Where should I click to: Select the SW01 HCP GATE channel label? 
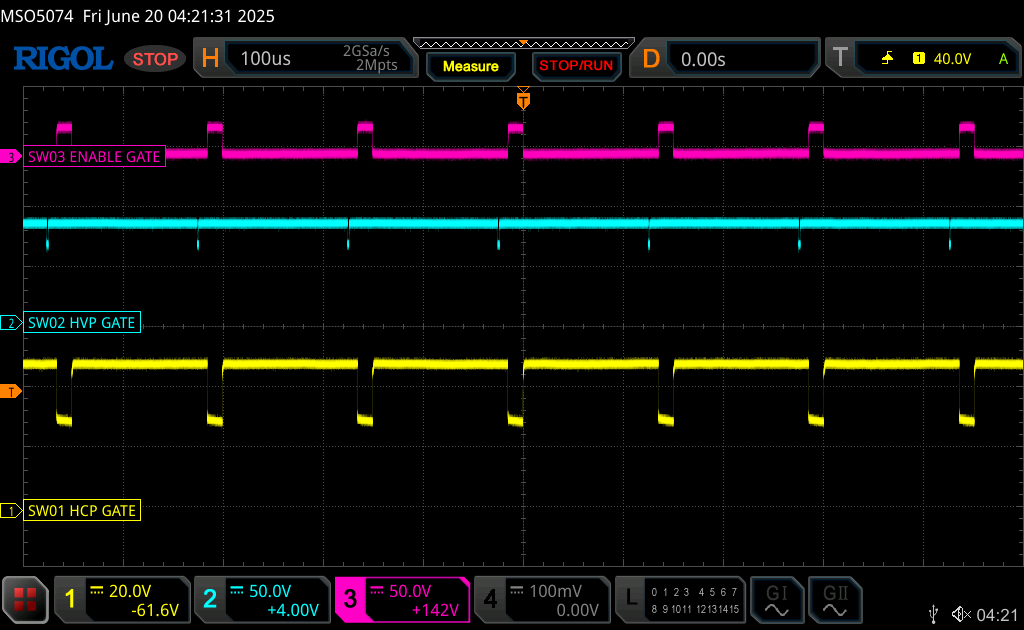click(x=82, y=511)
